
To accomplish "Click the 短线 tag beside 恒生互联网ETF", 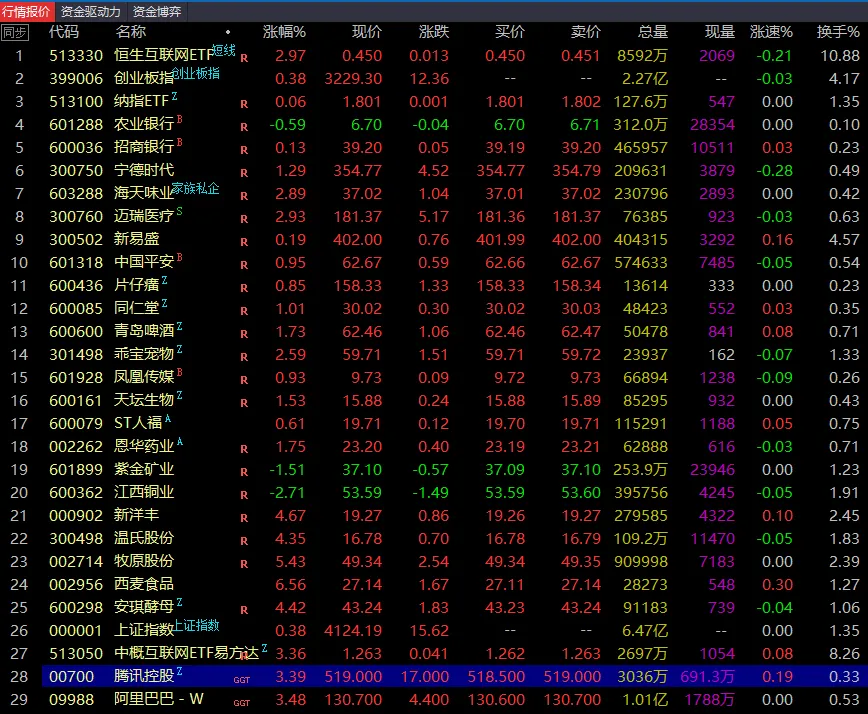I will coord(224,51).
